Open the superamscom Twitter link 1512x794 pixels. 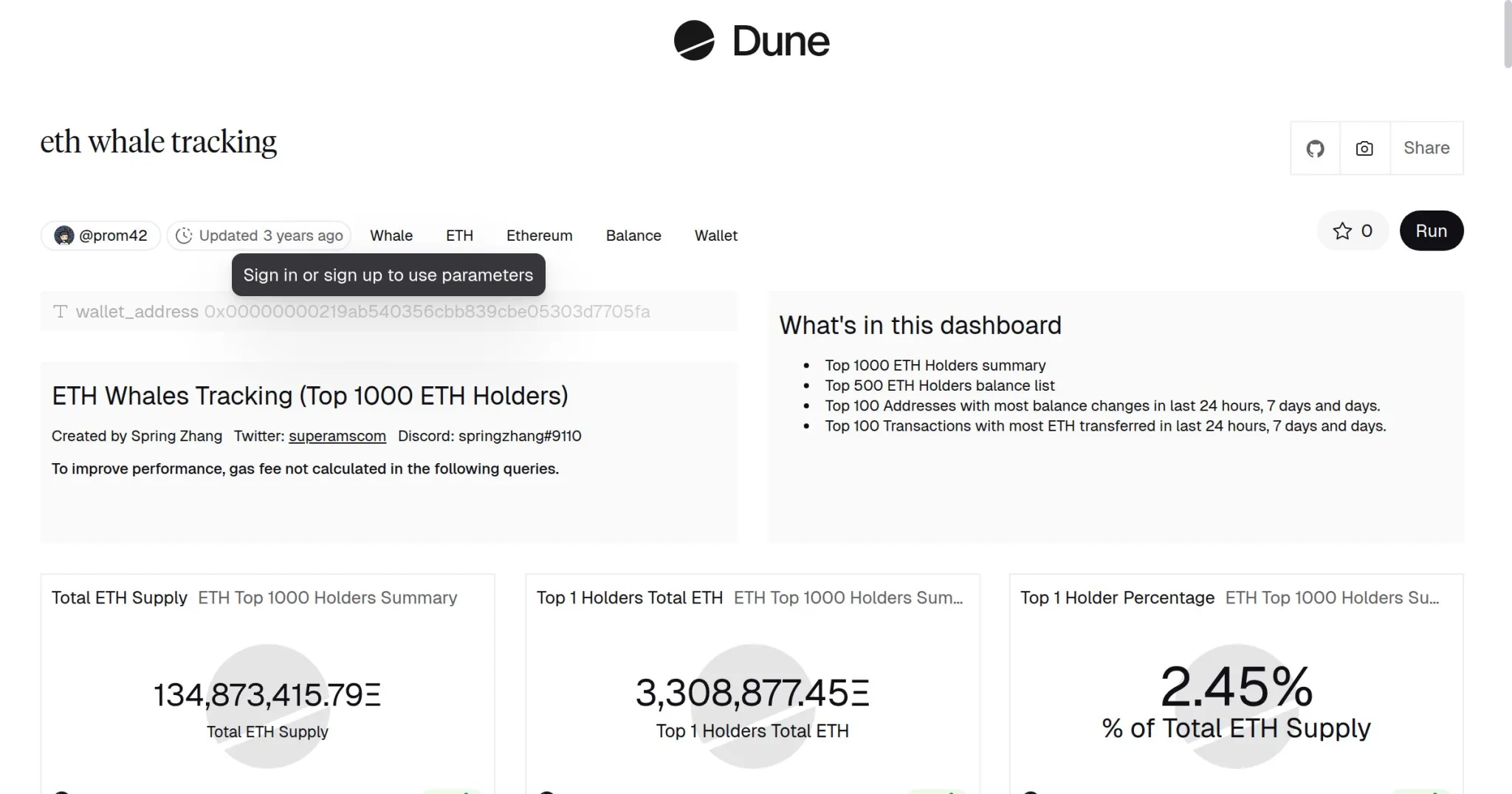tap(337, 437)
